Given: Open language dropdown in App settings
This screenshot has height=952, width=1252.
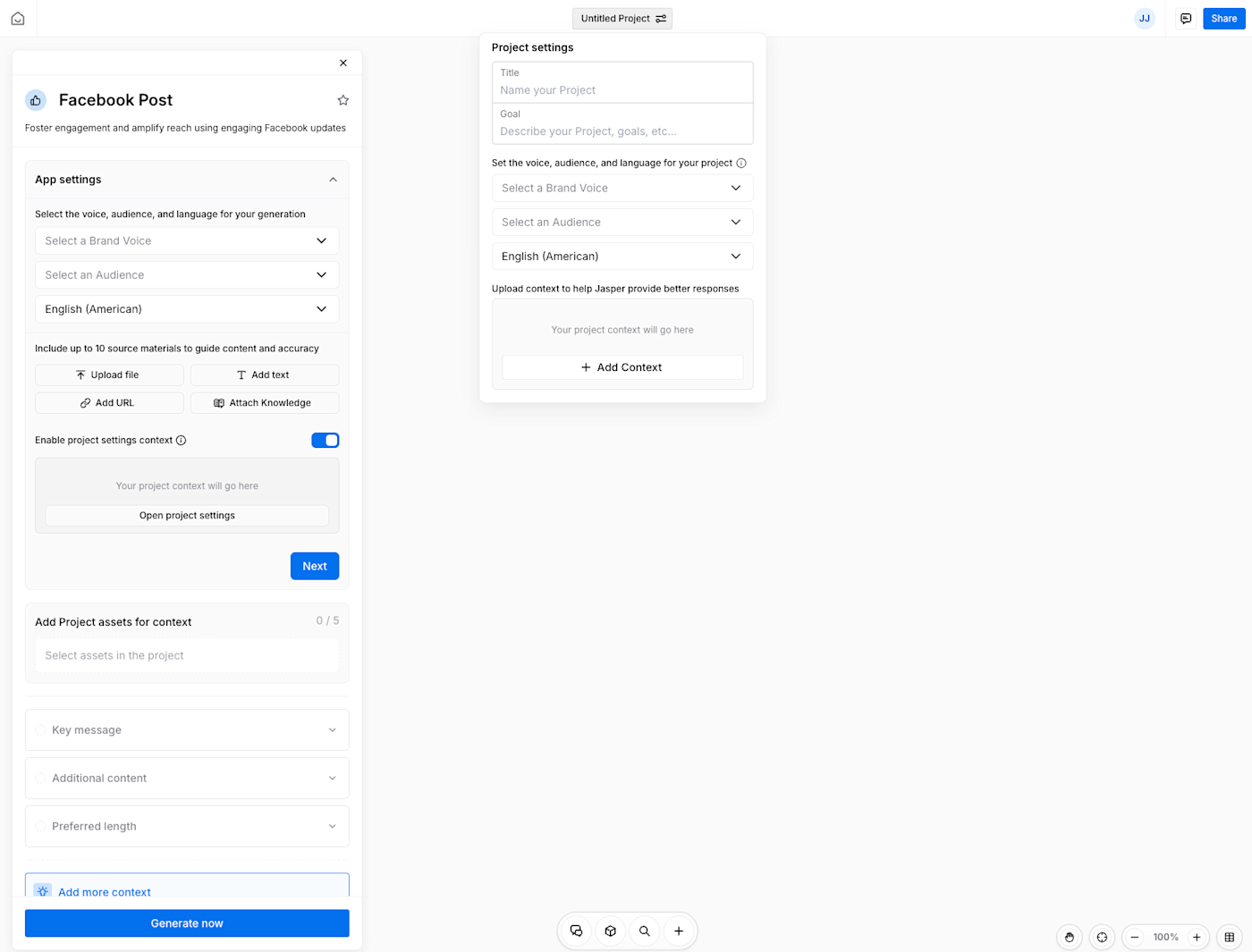Looking at the screenshot, I should click(x=187, y=308).
